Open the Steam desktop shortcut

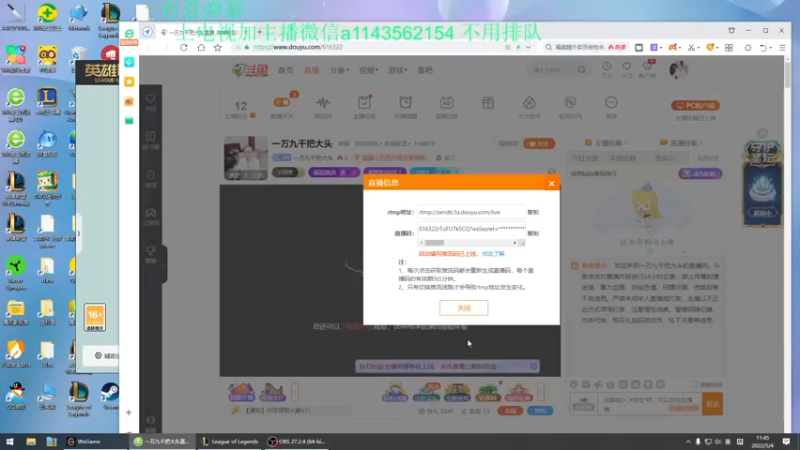(x=110, y=396)
